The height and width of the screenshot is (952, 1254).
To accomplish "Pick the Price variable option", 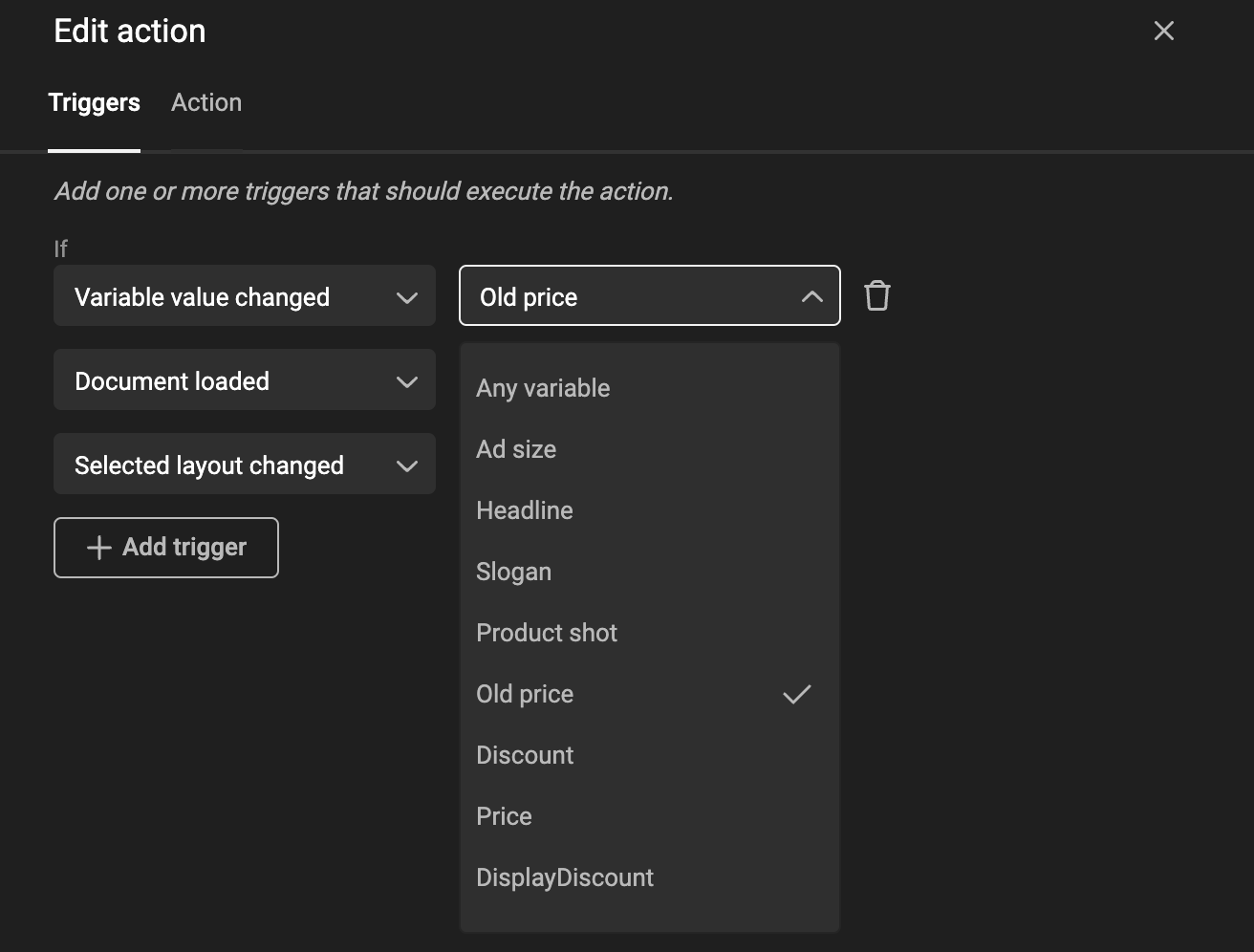I will click(x=650, y=816).
